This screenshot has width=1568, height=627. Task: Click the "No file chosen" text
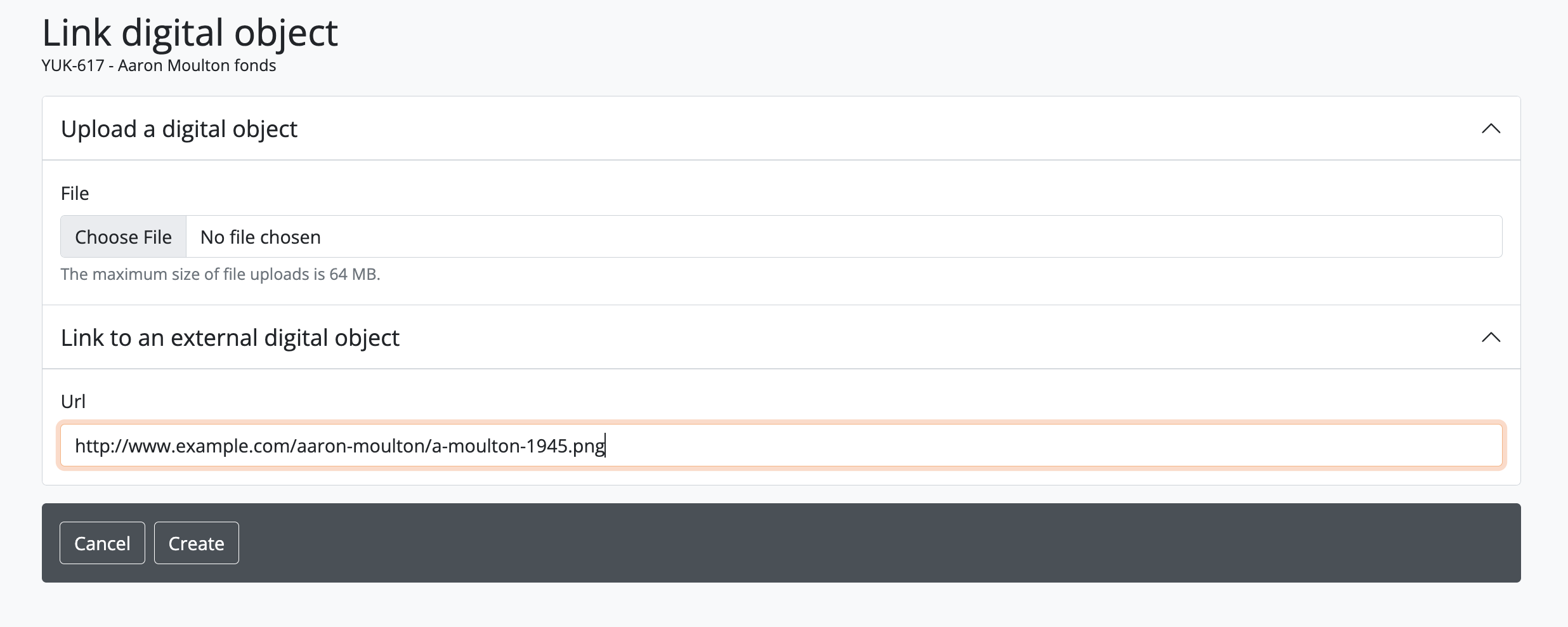click(x=260, y=237)
